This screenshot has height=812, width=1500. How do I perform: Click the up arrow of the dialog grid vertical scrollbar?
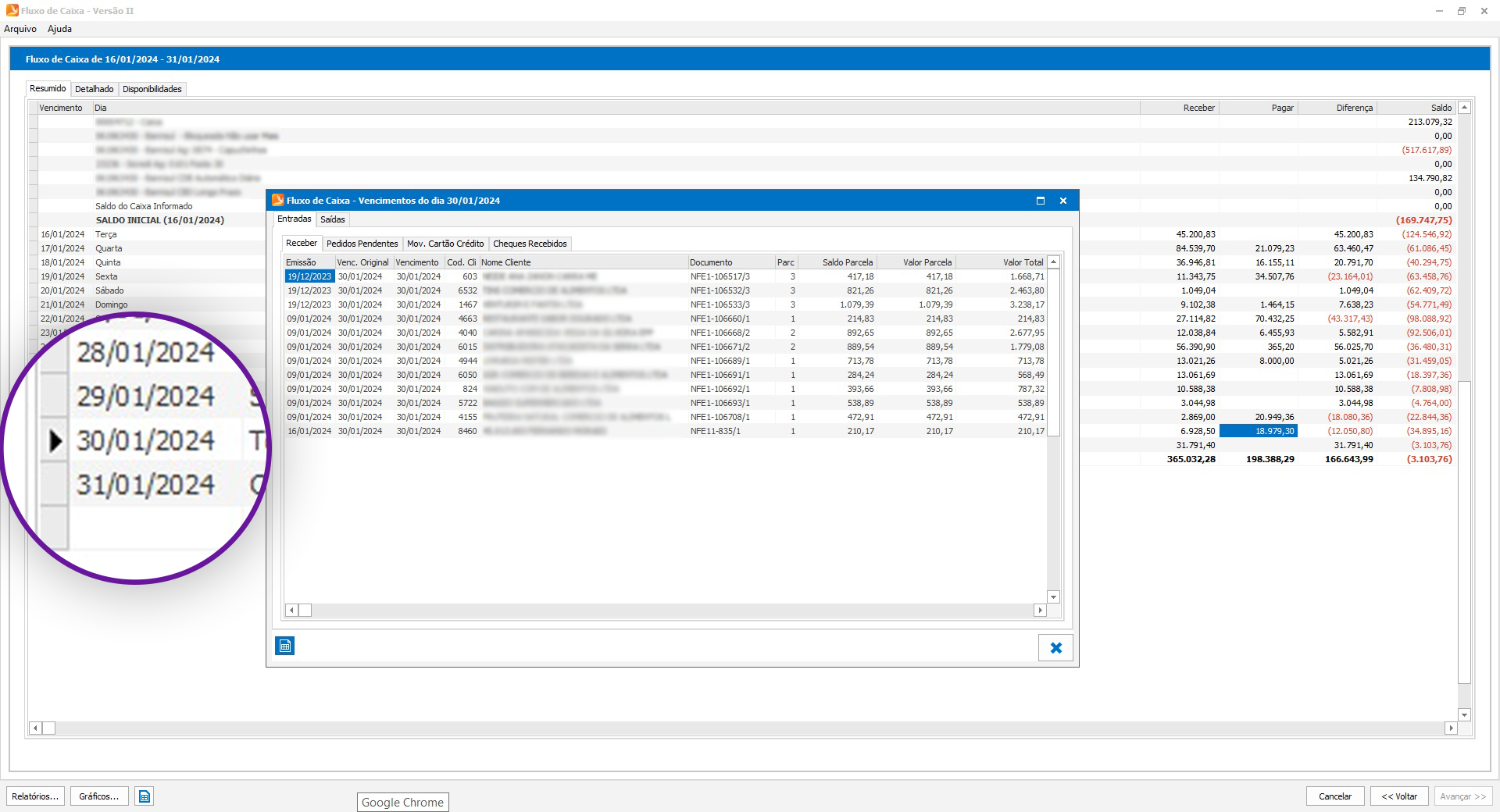pyautogui.click(x=1053, y=262)
